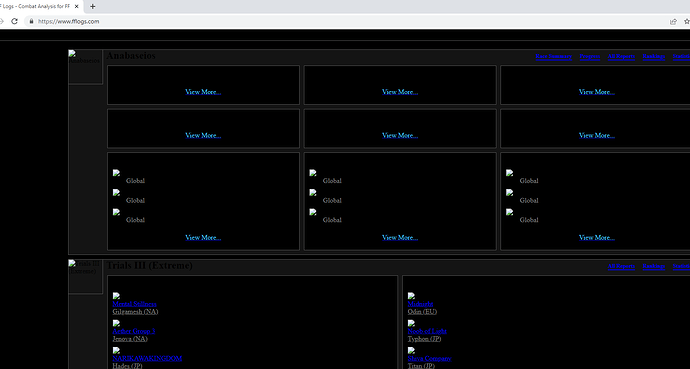The width and height of the screenshot is (690, 369).
Task: Reload the page with the refresh icon
Action: pyautogui.click(x=15, y=21)
